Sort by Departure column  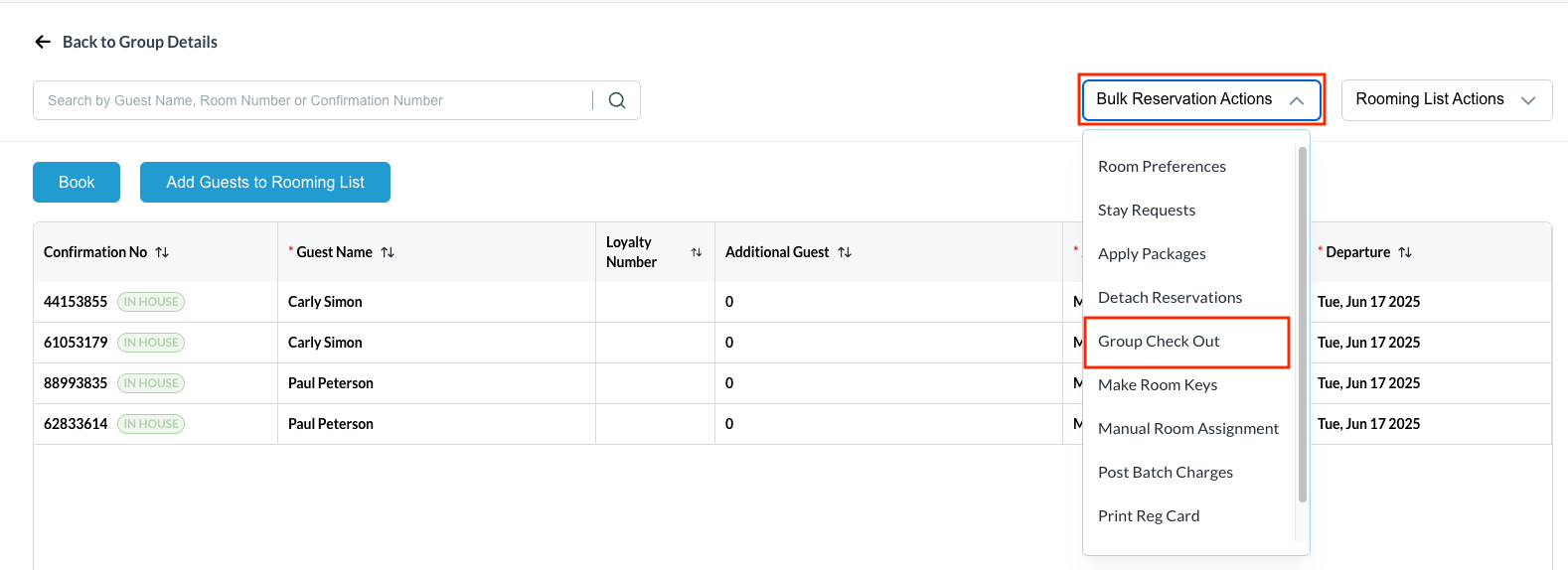tap(1405, 252)
